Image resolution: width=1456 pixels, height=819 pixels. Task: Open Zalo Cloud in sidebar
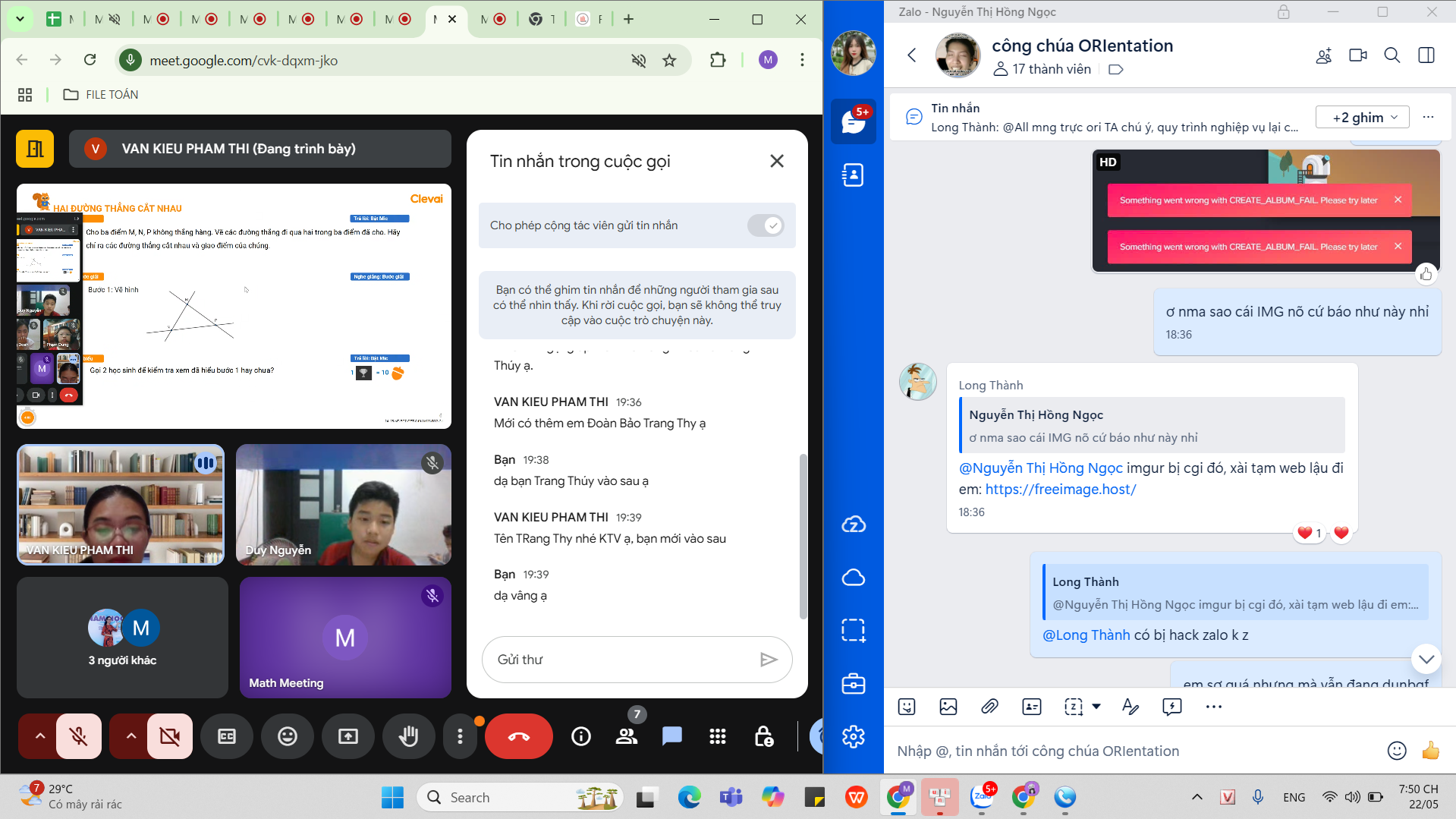pos(854,524)
